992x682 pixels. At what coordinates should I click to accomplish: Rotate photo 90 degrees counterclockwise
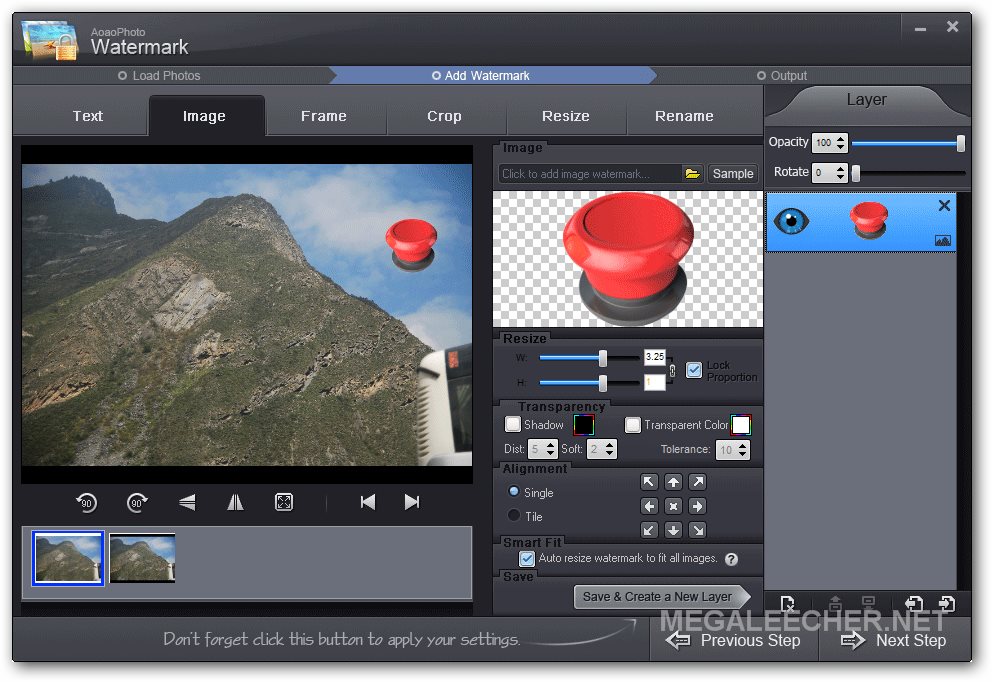(x=87, y=502)
